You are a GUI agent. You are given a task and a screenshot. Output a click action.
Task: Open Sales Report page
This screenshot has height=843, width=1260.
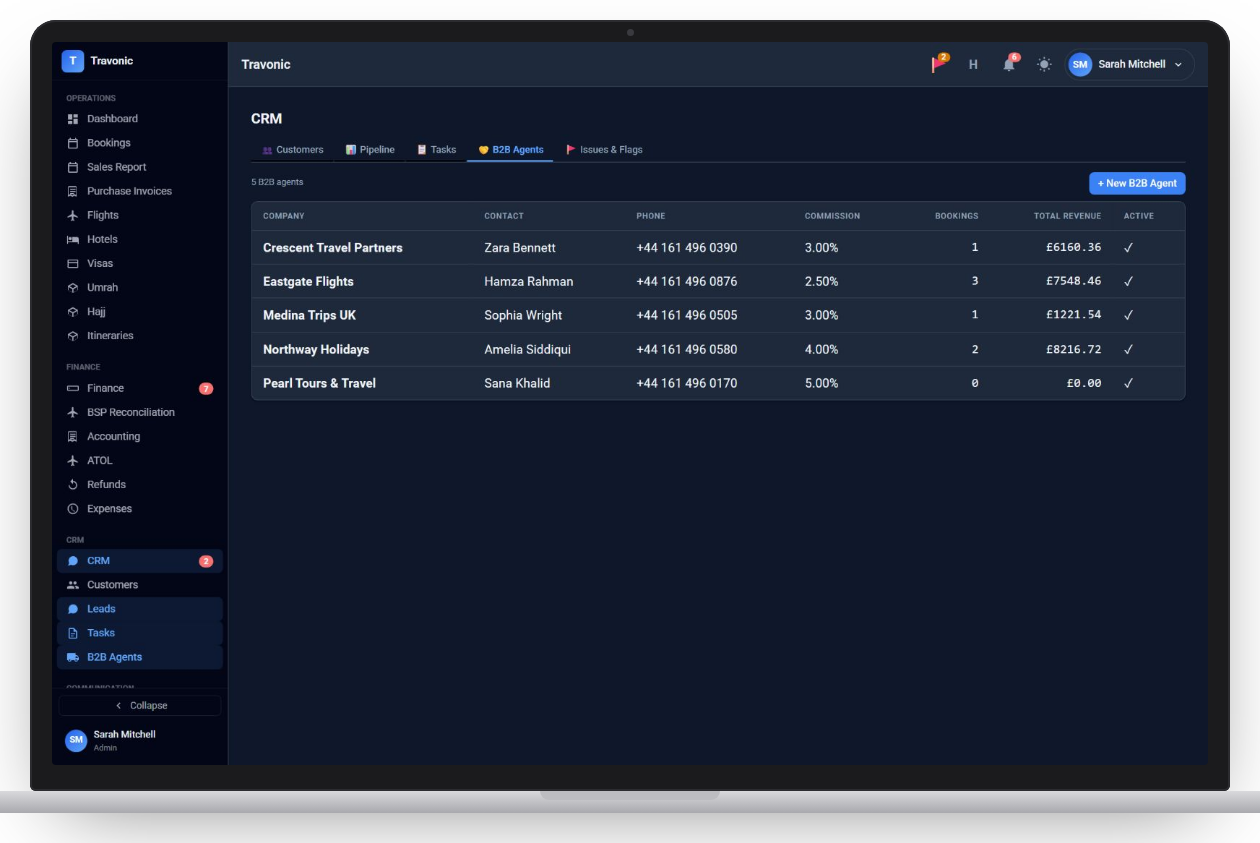140,167
